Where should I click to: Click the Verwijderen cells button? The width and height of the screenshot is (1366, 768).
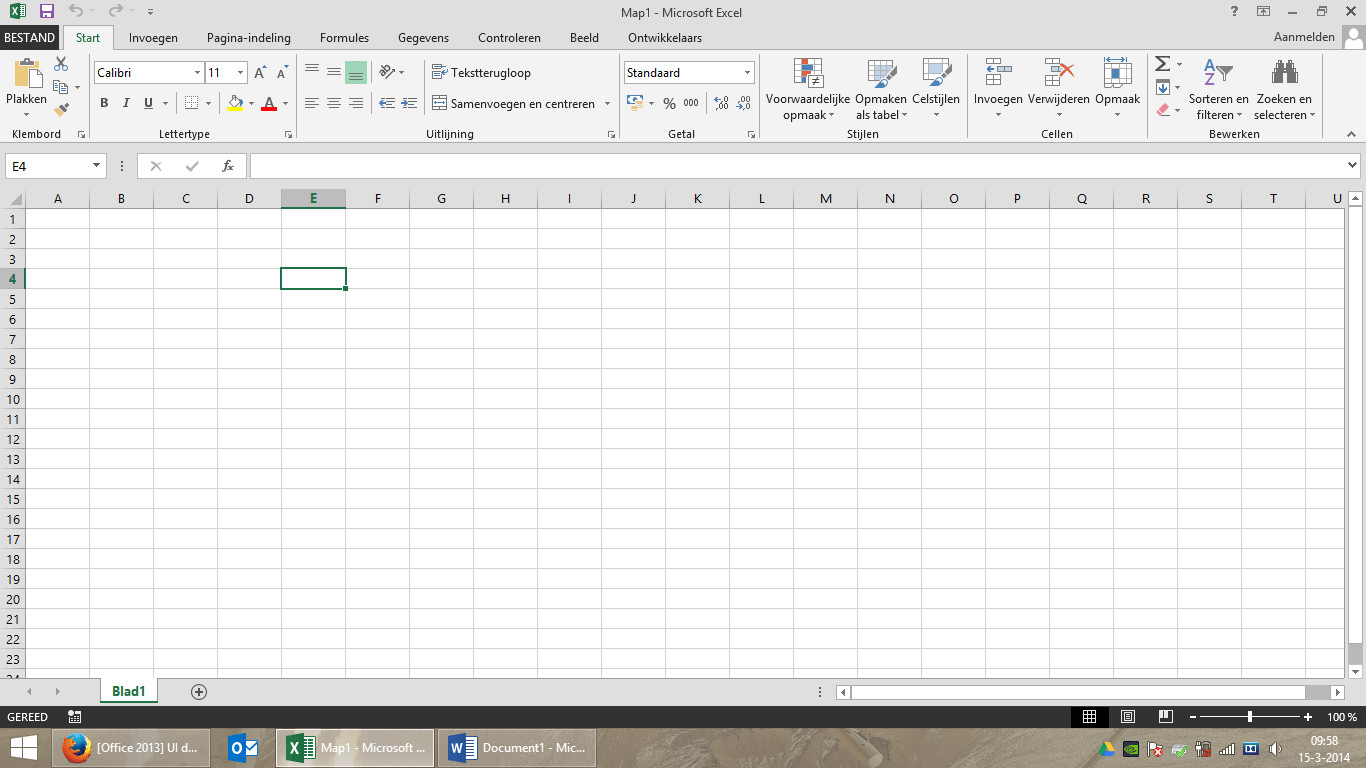click(x=1058, y=89)
